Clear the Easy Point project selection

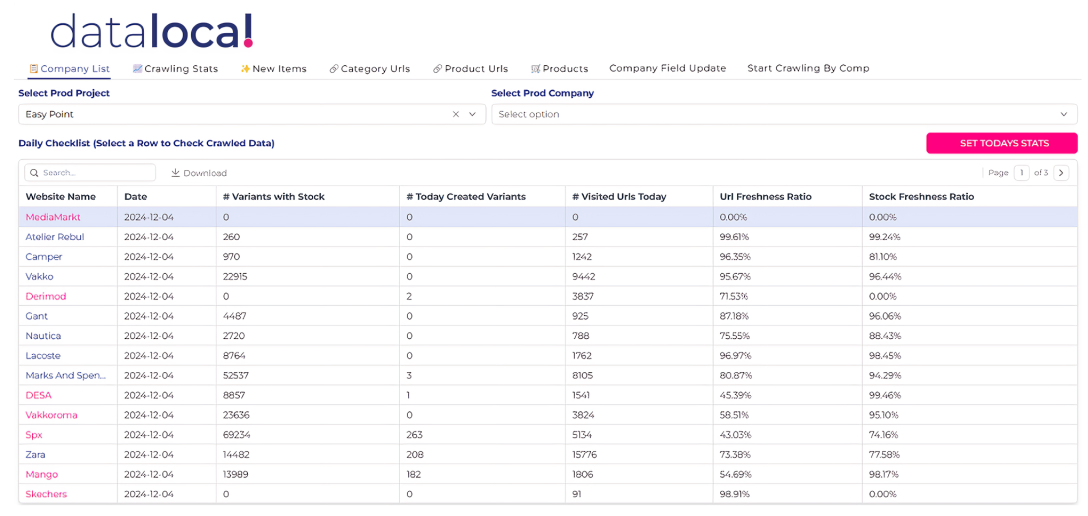tap(456, 114)
